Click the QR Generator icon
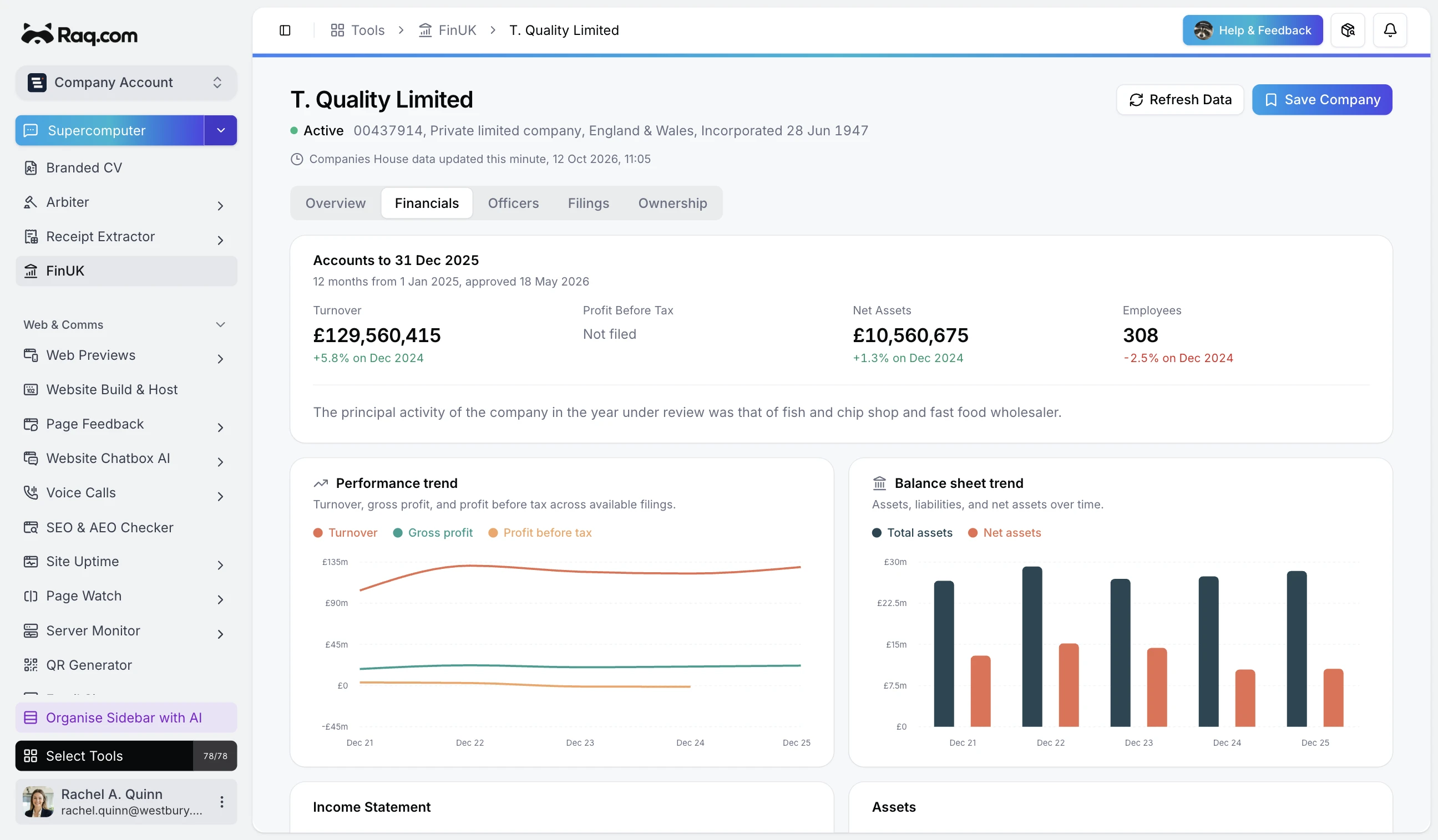Viewport: 1438px width, 840px height. tap(31, 665)
